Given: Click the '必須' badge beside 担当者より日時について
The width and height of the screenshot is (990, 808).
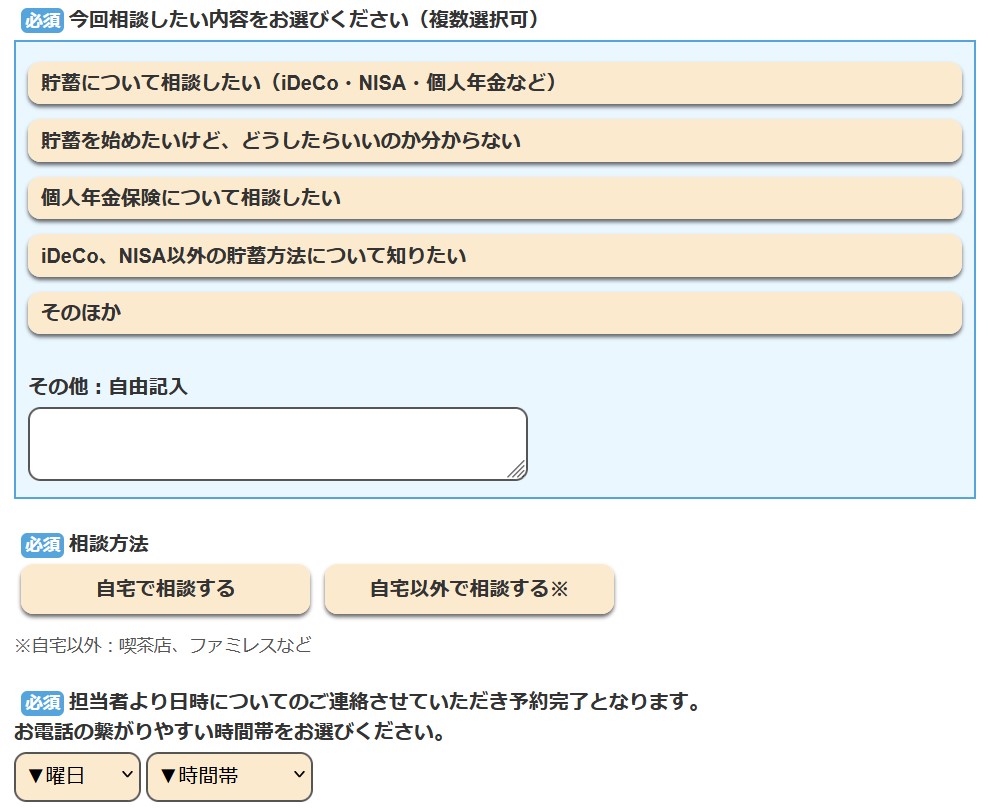Looking at the screenshot, I should 43,702.
